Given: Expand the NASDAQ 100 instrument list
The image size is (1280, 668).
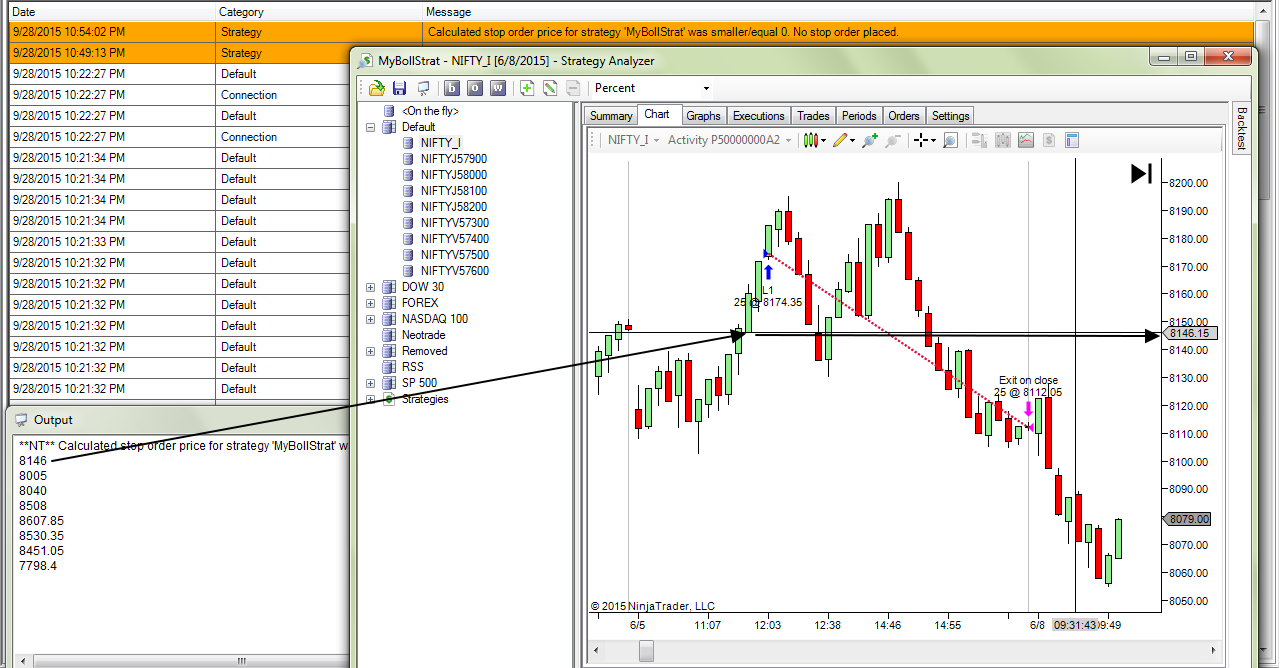Looking at the screenshot, I should (370, 319).
